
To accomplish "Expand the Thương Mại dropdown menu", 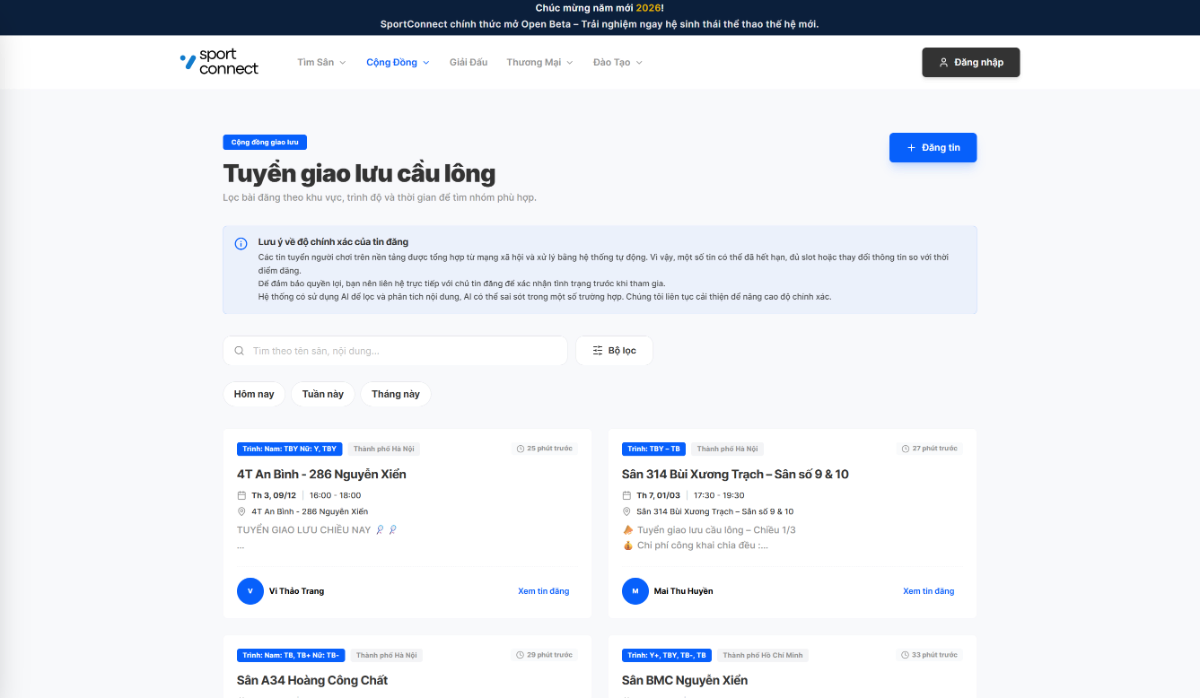I will (x=539, y=62).
